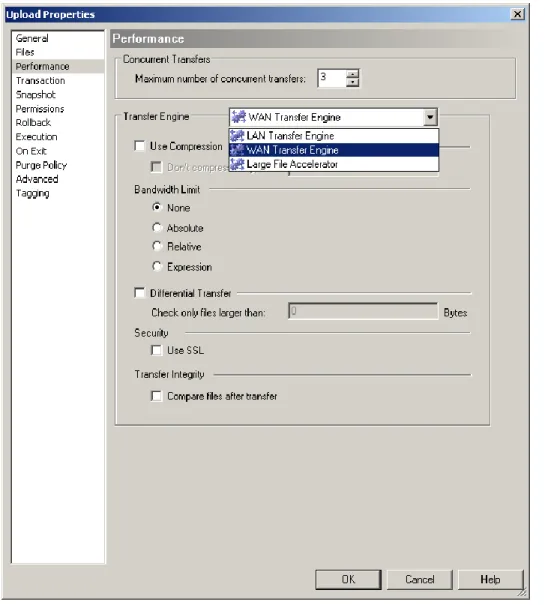
Task: Click the concurrent transfers number field
Action: [x=332, y=78]
